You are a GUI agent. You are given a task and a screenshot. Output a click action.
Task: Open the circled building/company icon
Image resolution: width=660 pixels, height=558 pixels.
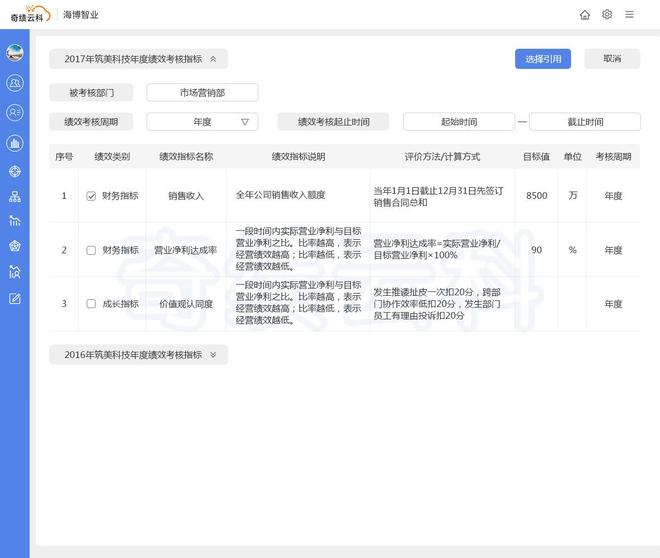tap(15, 143)
